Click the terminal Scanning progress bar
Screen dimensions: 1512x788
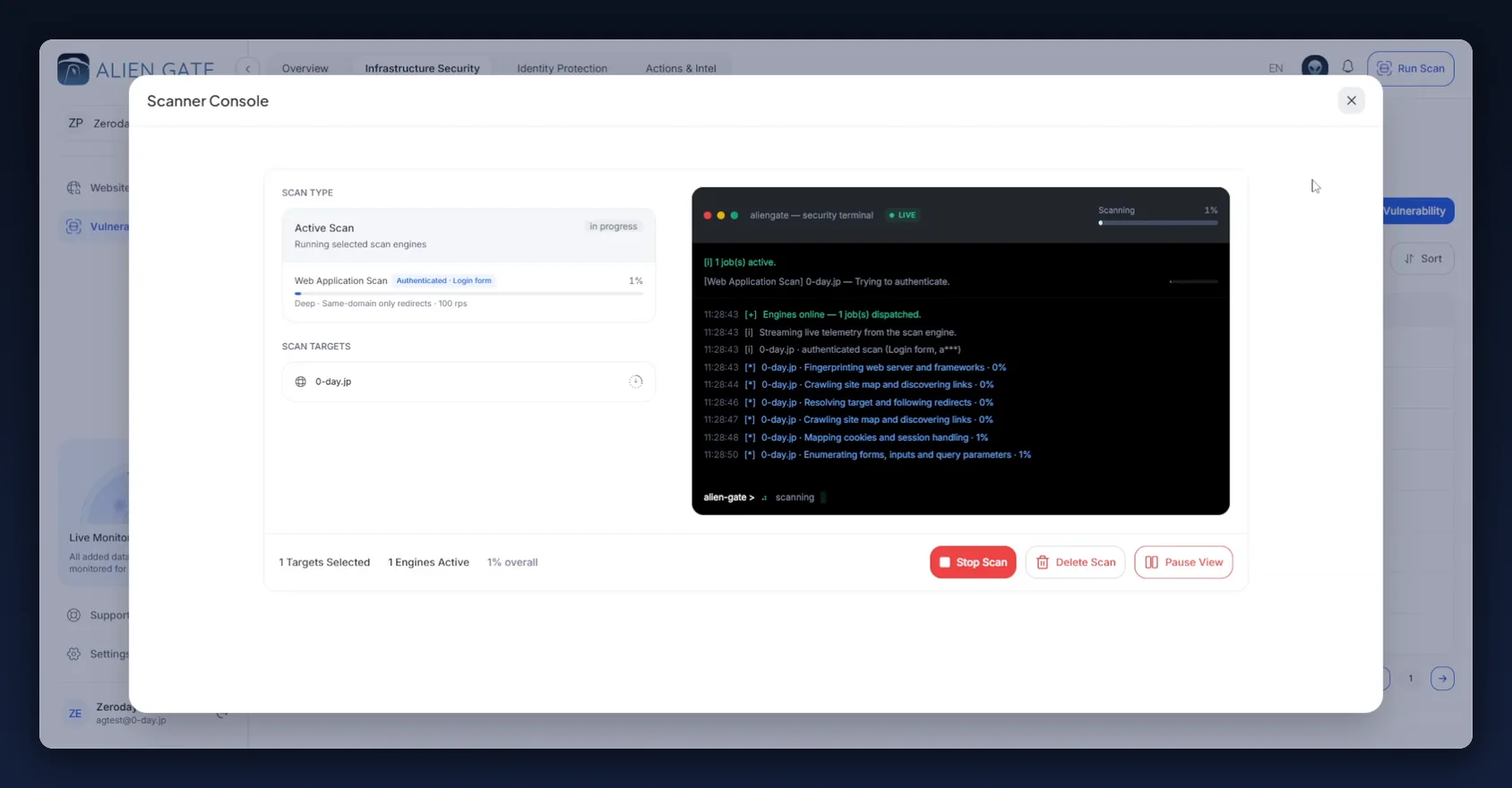(x=1157, y=223)
